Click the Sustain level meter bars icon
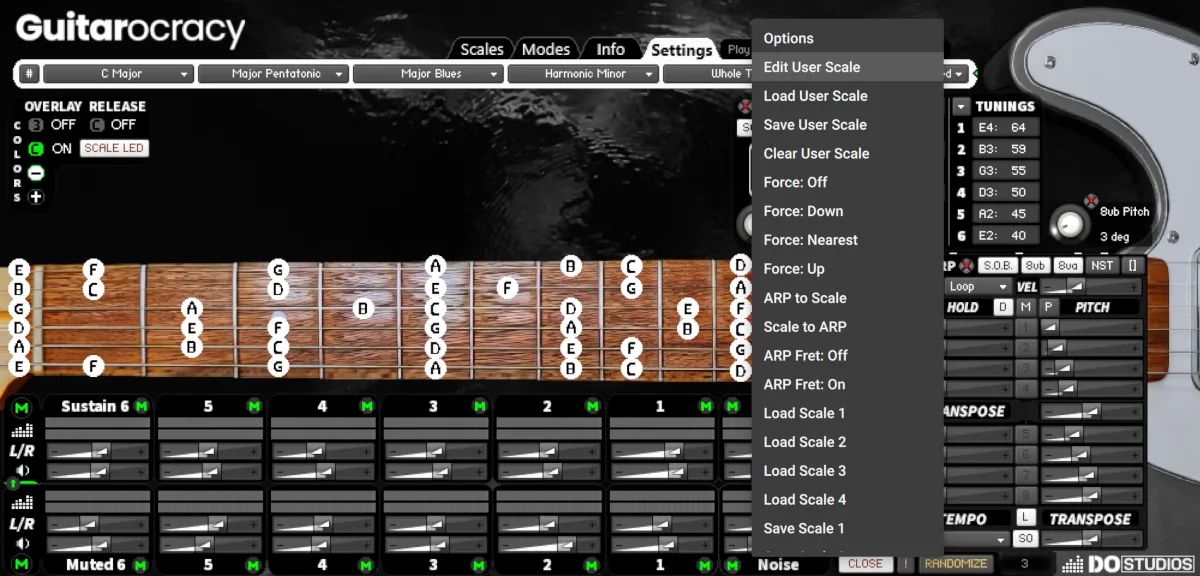 tap(22, 430)
